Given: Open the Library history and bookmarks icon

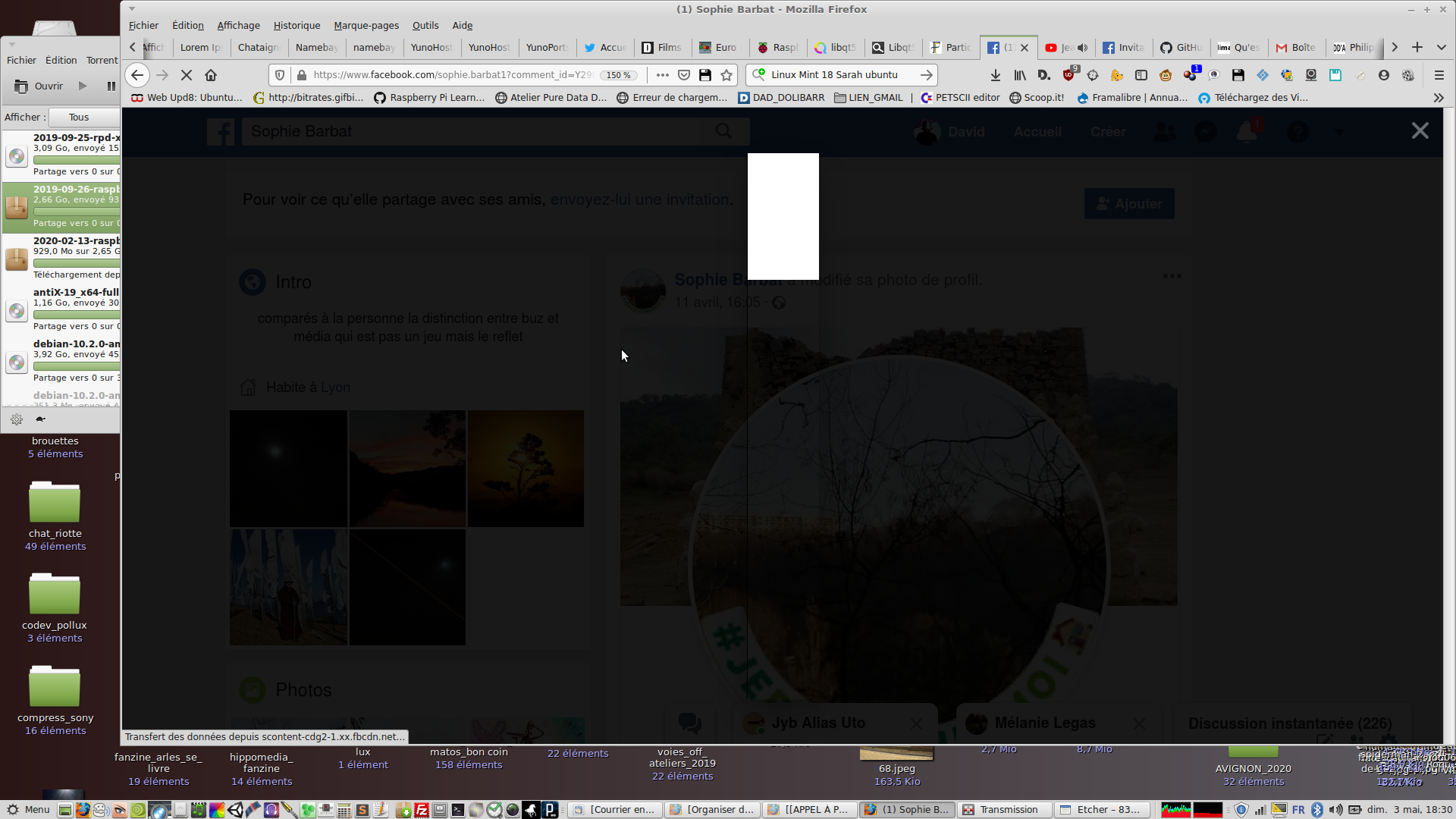Looking at the screenshot, I should point(1020,75).
